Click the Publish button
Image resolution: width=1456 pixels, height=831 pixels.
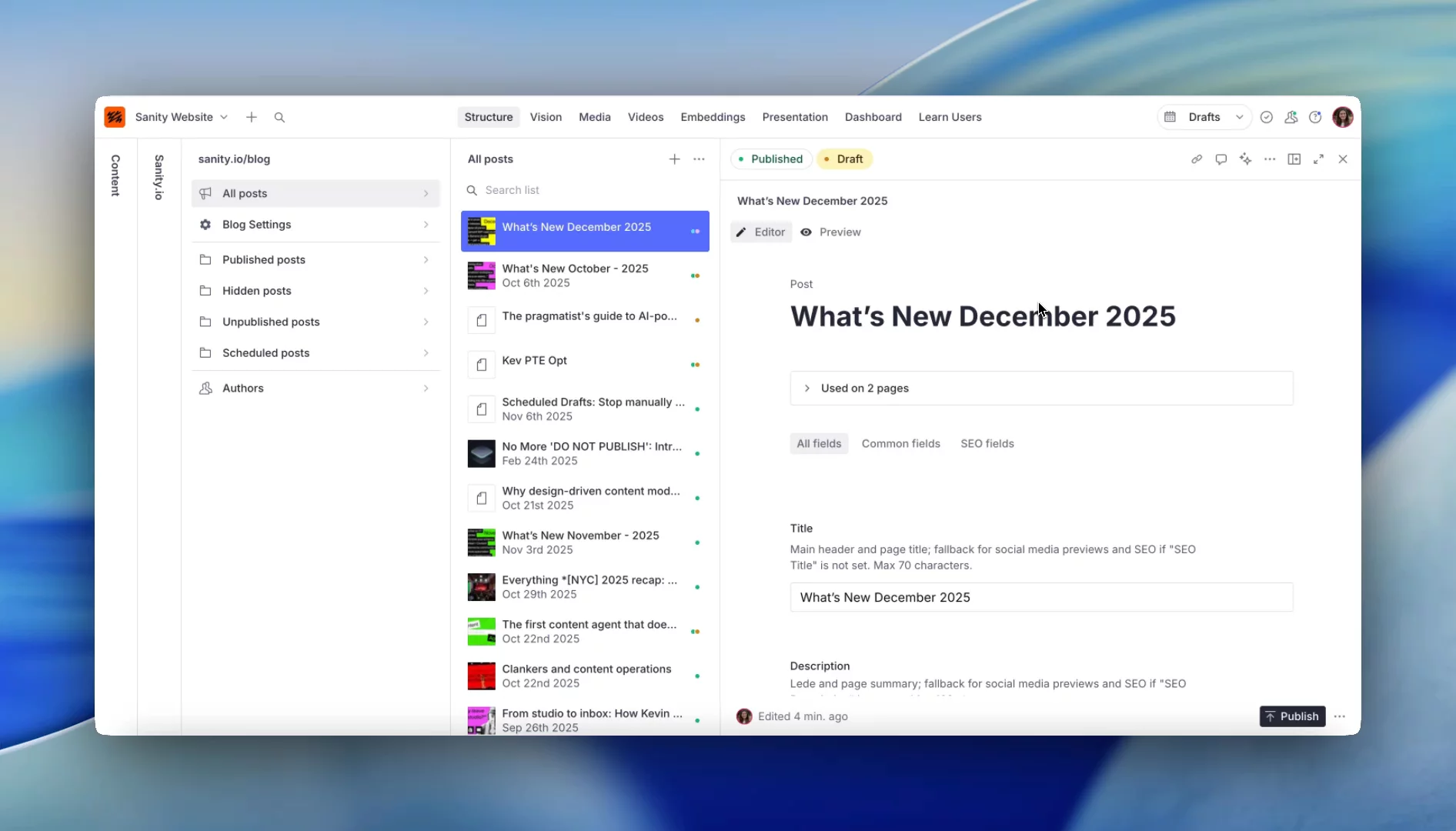(x=1292, y=716)
